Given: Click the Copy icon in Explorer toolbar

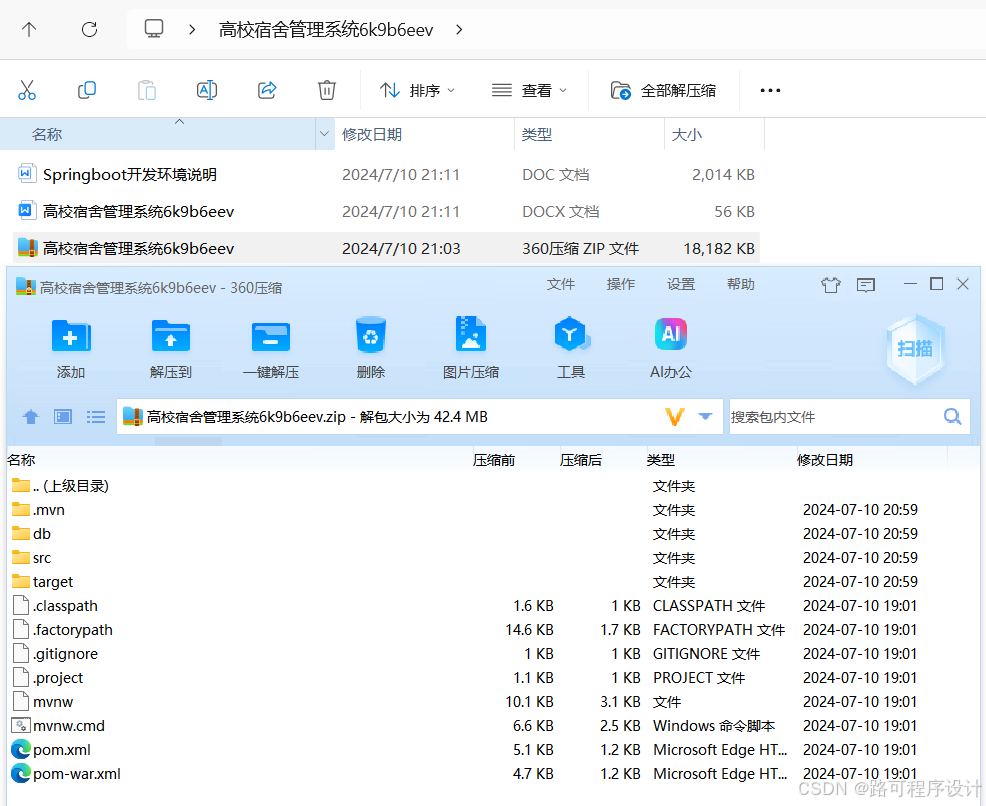Looking at the screenshot, I should point(87,91).
